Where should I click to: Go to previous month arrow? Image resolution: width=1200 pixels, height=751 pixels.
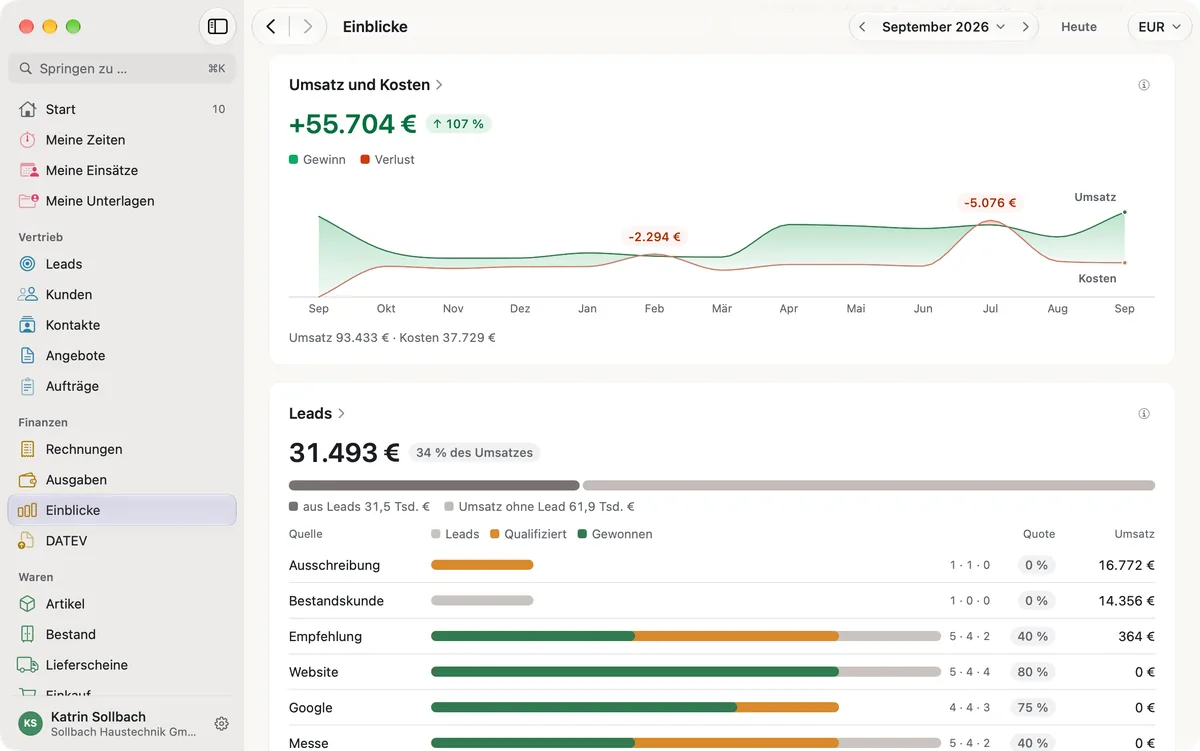(x=862, y=27)
